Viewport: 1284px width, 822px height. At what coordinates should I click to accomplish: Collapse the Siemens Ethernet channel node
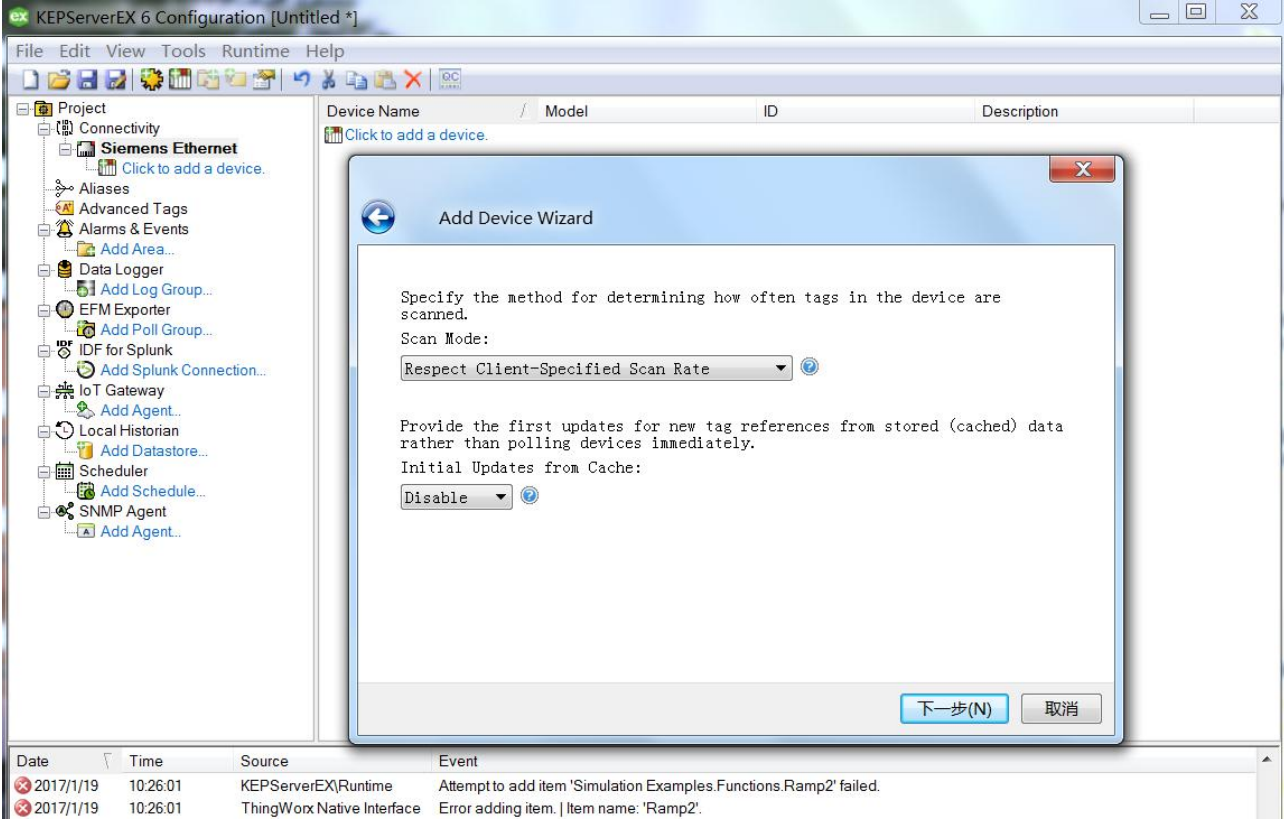[x=63, y=148]
